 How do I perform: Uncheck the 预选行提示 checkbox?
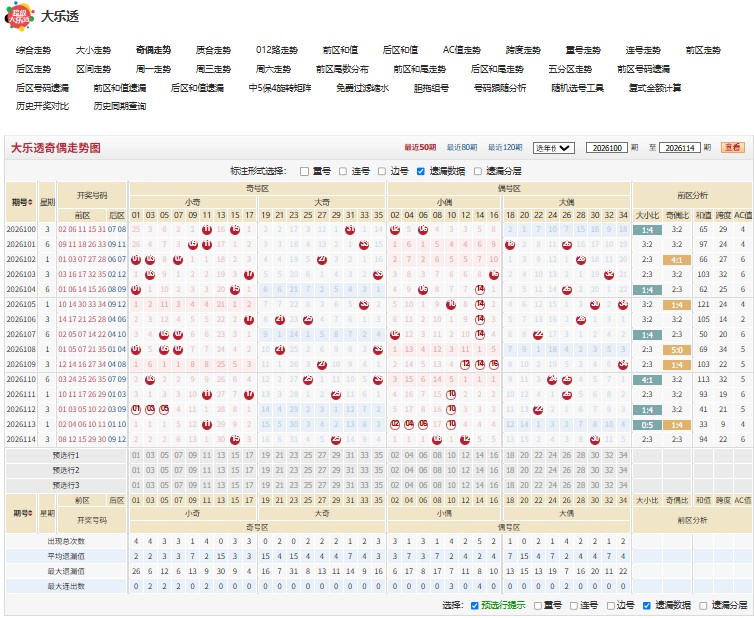pos(475,605)
